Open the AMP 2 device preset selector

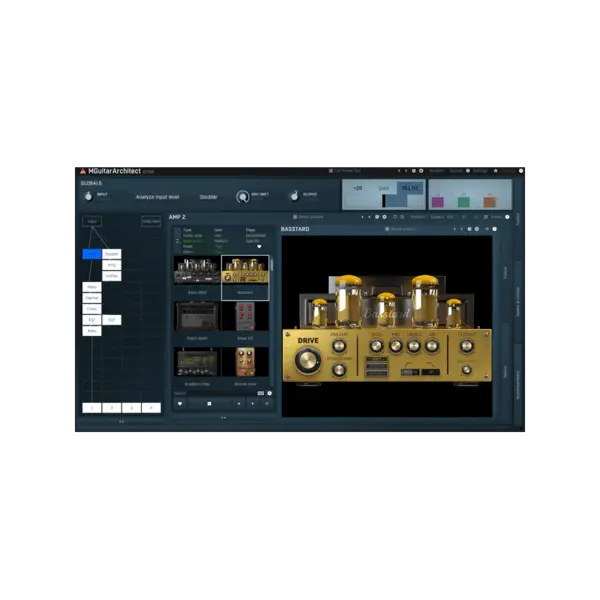click(x=309, y=217)
